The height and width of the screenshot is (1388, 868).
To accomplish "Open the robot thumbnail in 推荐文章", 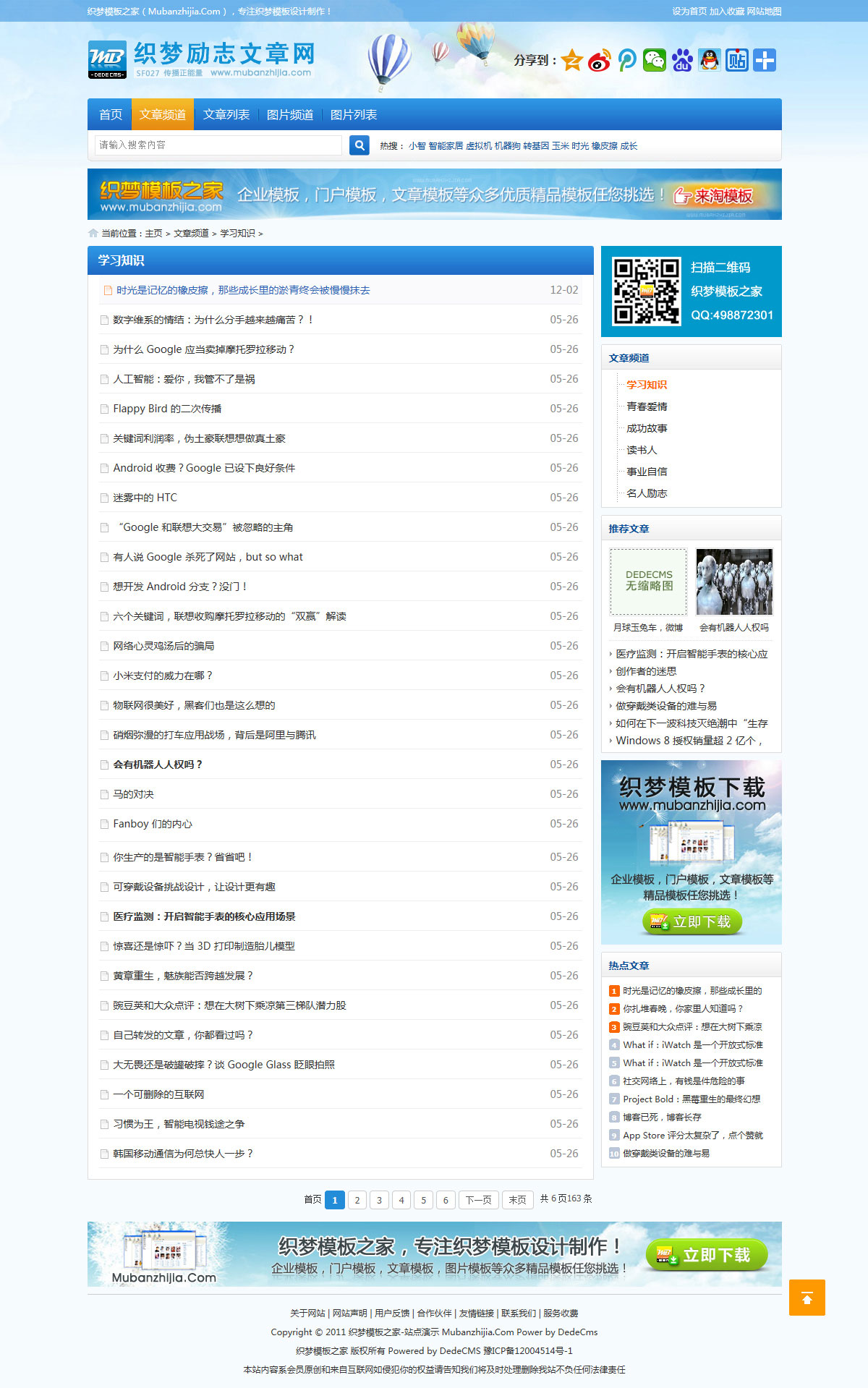I will tap(733, 582).
